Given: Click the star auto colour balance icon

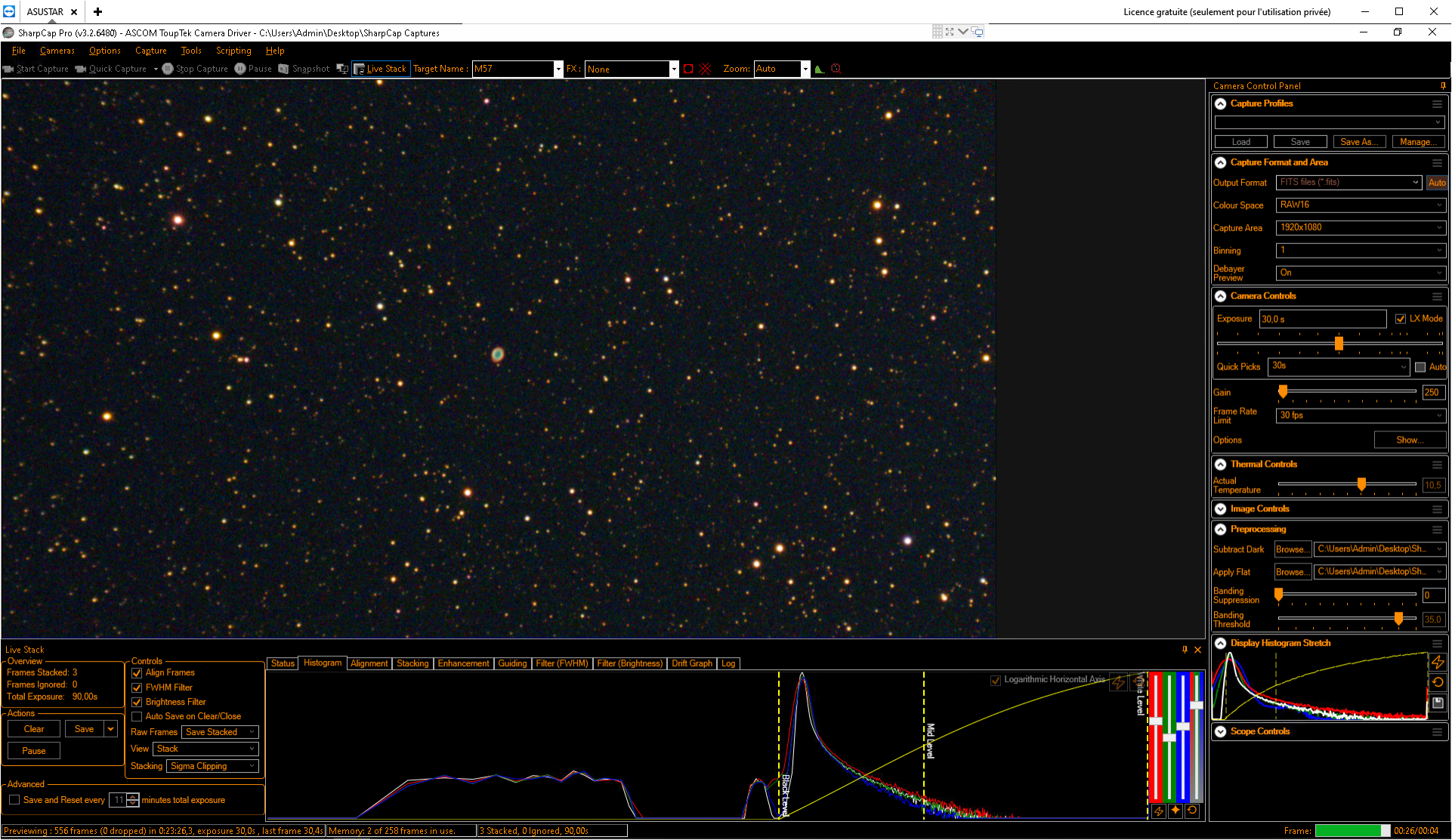Looking at the screenshot, I should [x=1176, y=811].
